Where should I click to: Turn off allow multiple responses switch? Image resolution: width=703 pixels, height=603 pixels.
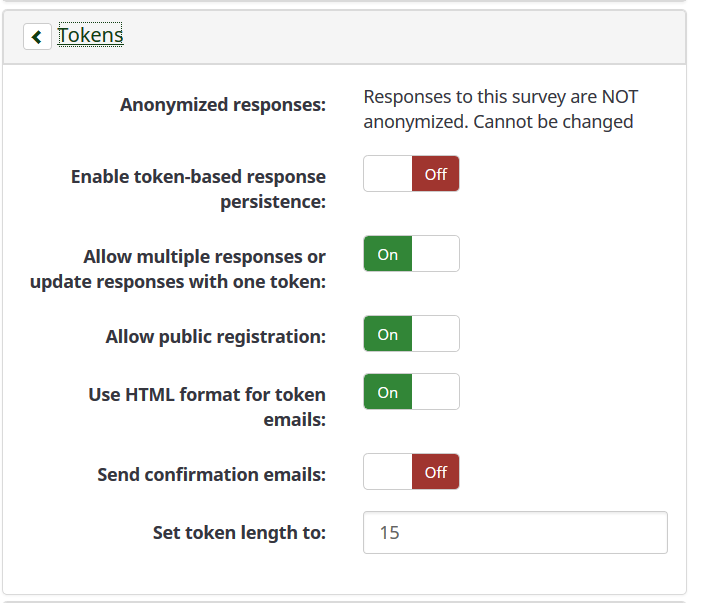point(411,254)
